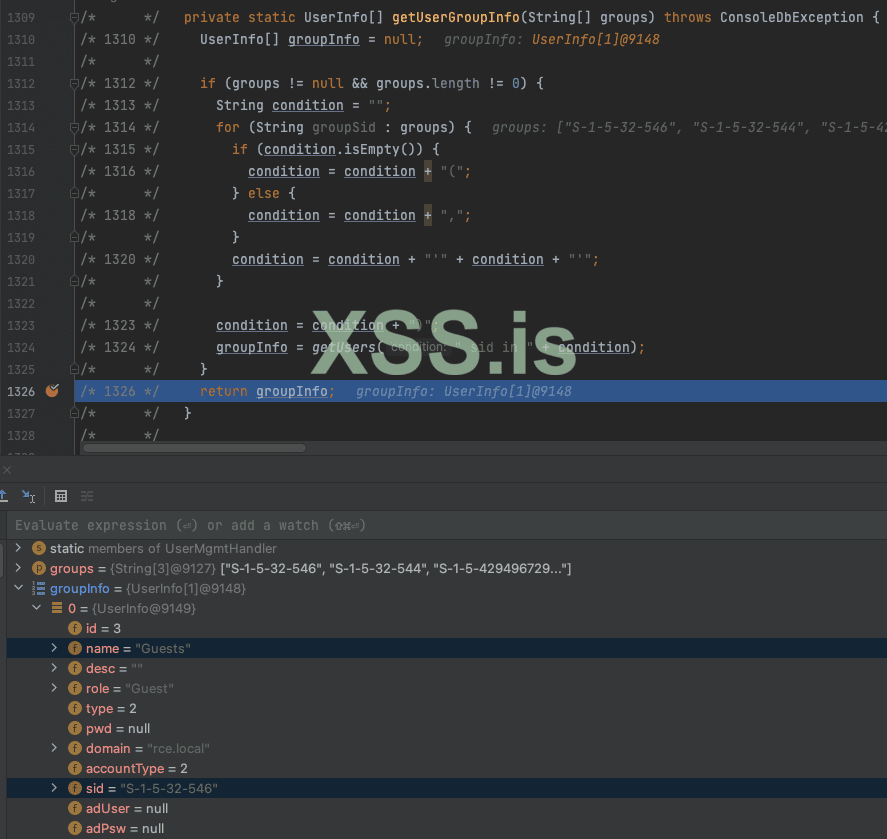Collapse the 0 = {UserInfo@9149} node
Viewport: 887px width, 839px height.
click(36, 608)
